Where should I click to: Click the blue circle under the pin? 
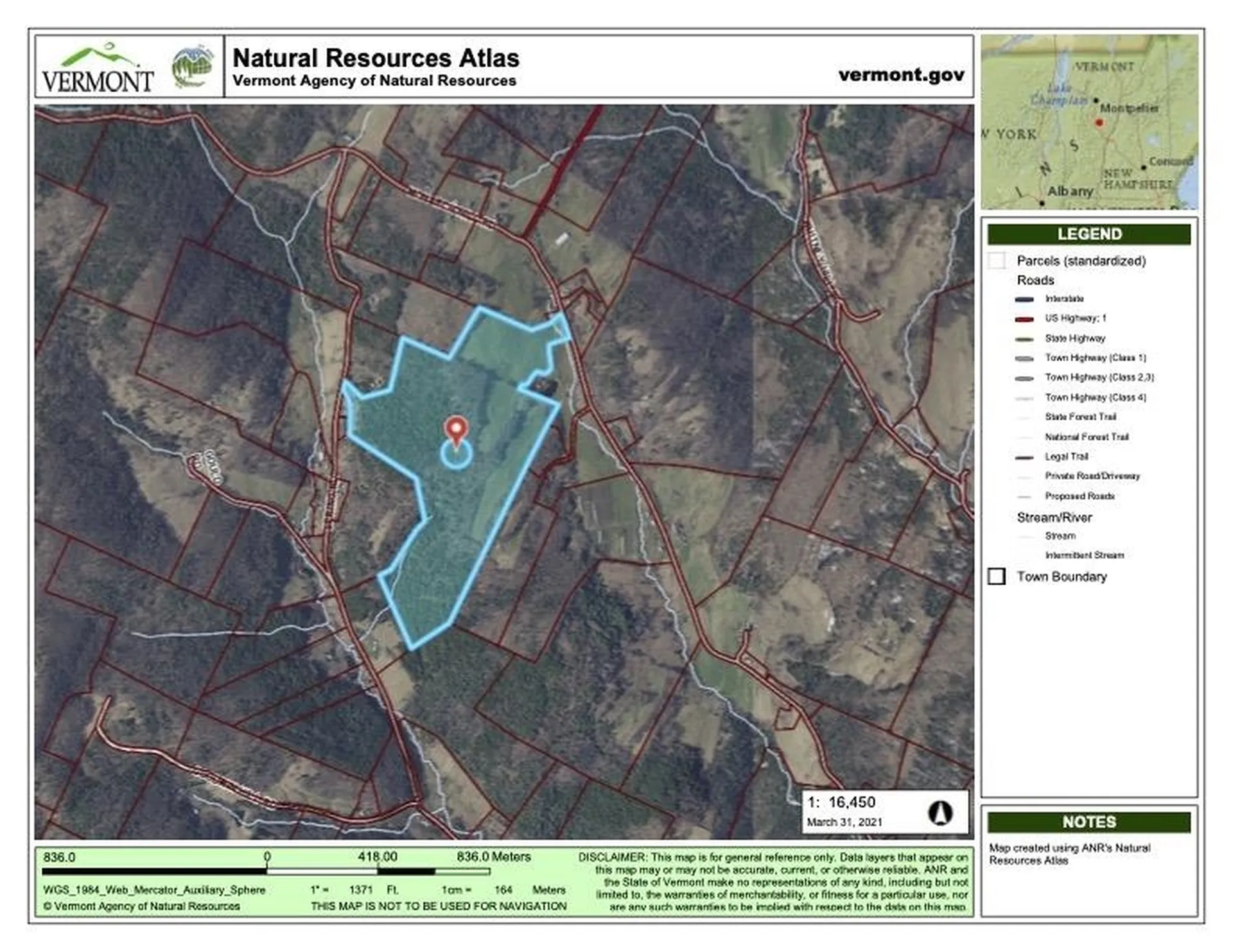(x=457, y=454)
